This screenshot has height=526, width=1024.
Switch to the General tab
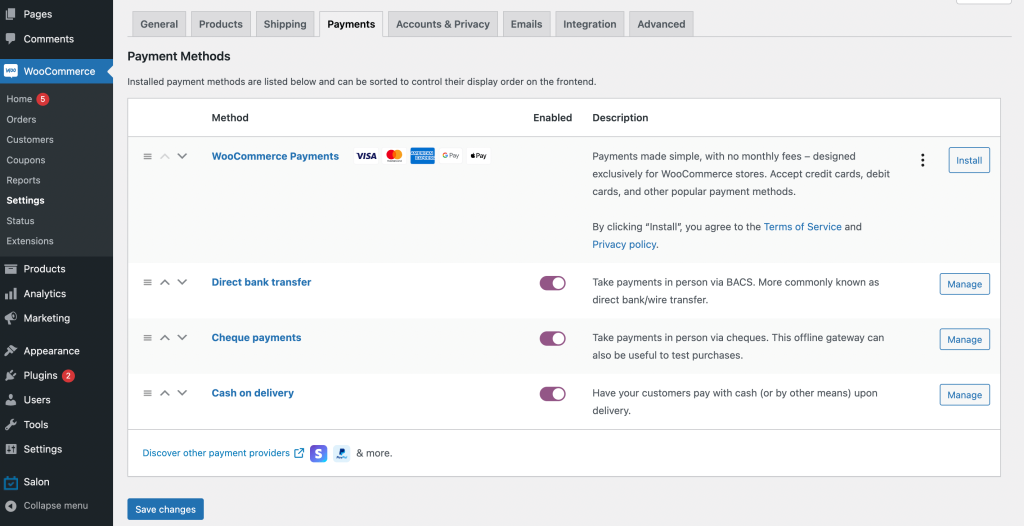pos(159,24)
